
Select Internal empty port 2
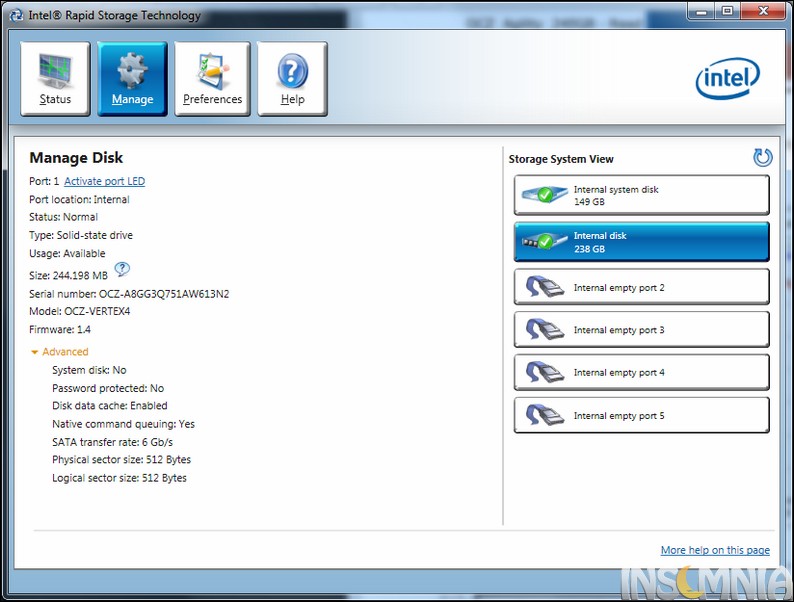[642, 287]
